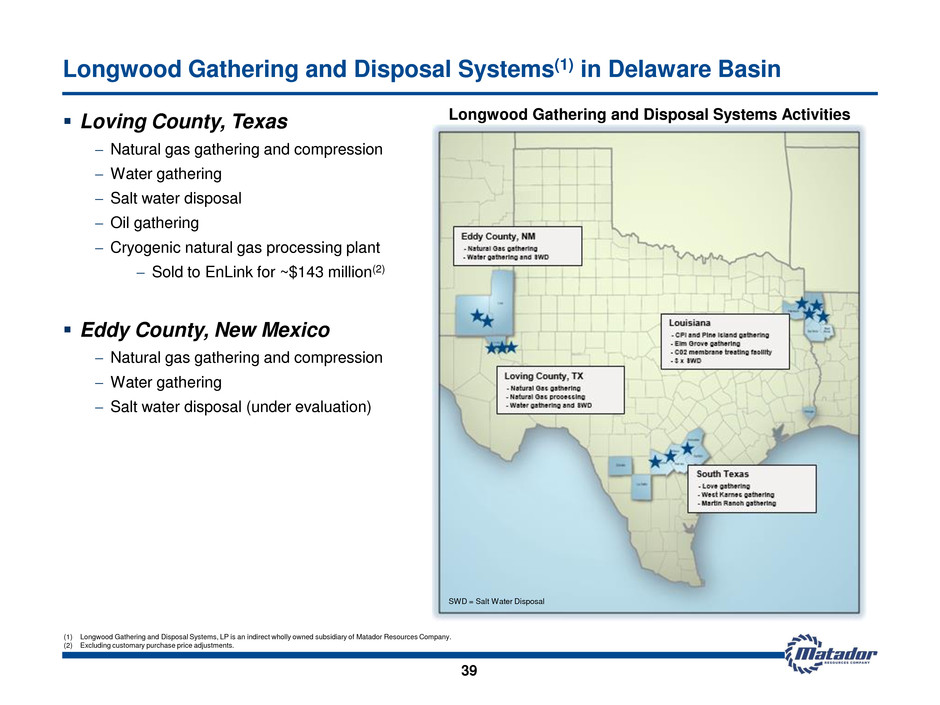Viewport: 940px width, 705px height.
Task: Click the Louisiana map callout box
Action: 725,341
